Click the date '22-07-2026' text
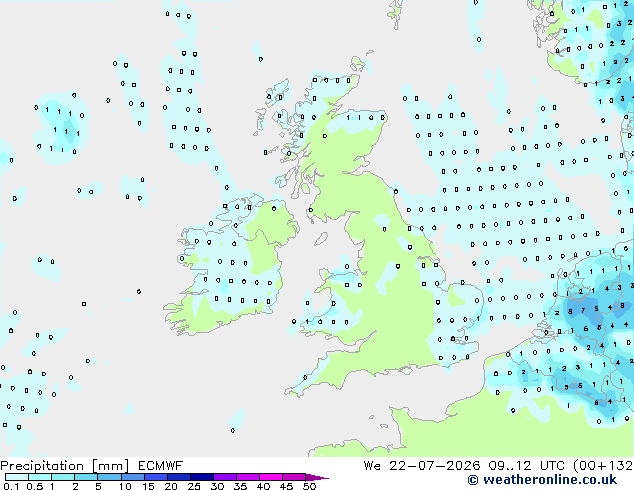634x490 pixels. point(435,466)
